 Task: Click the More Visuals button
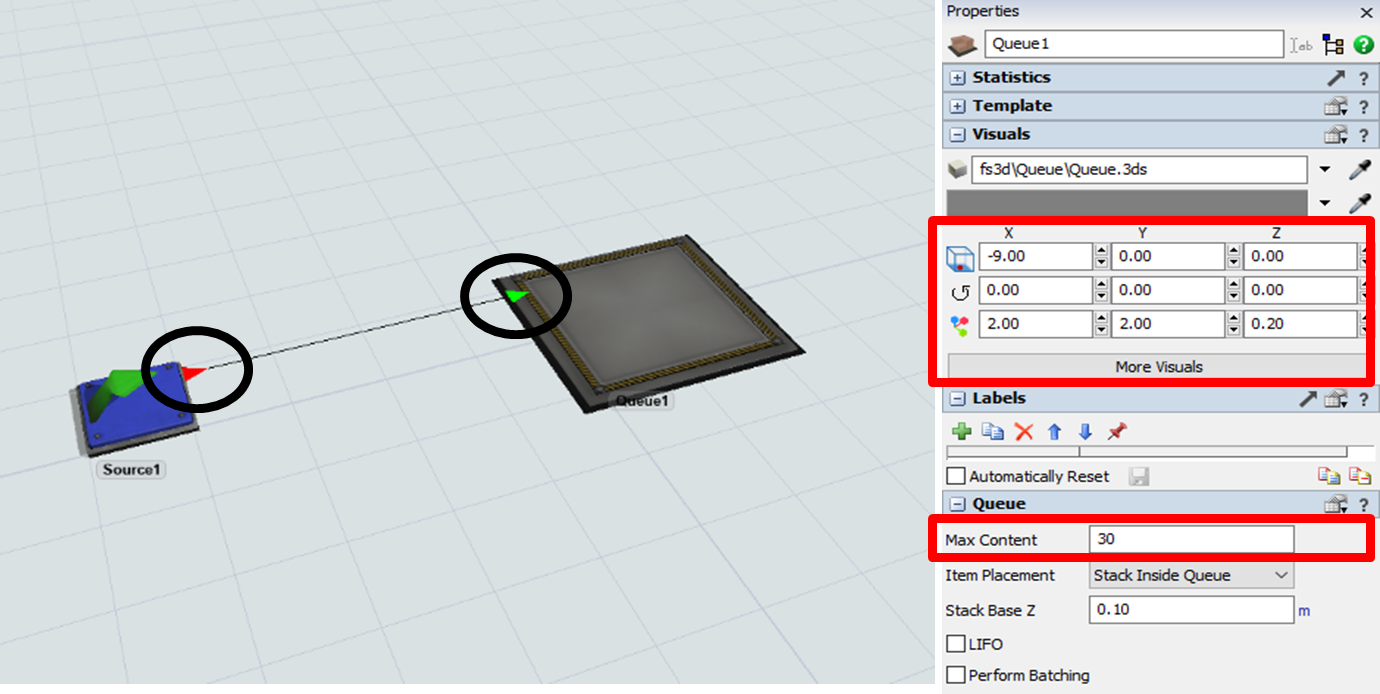(x=1158, y=367)
